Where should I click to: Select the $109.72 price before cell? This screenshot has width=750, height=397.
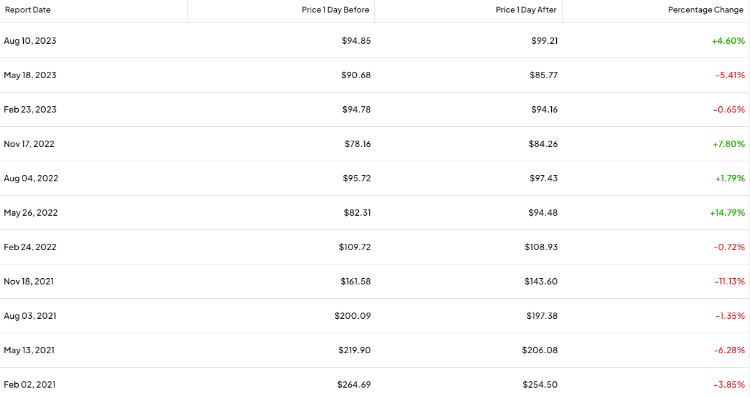(x=354, y=247)
